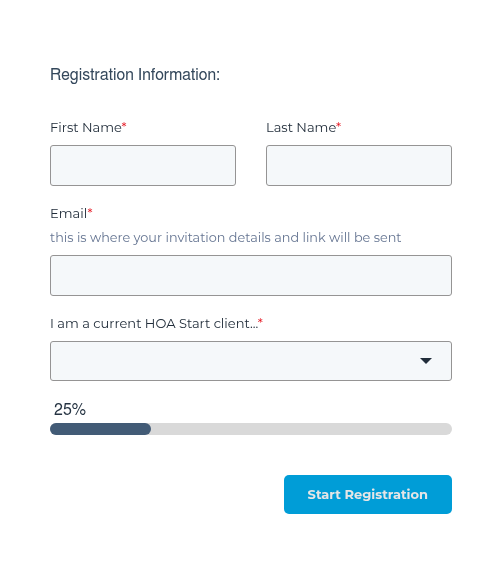Image resolution: width=502 pixels, height=564 pixels.
Task: Click red asterisk beside Email label
Action: click(90, 211)
